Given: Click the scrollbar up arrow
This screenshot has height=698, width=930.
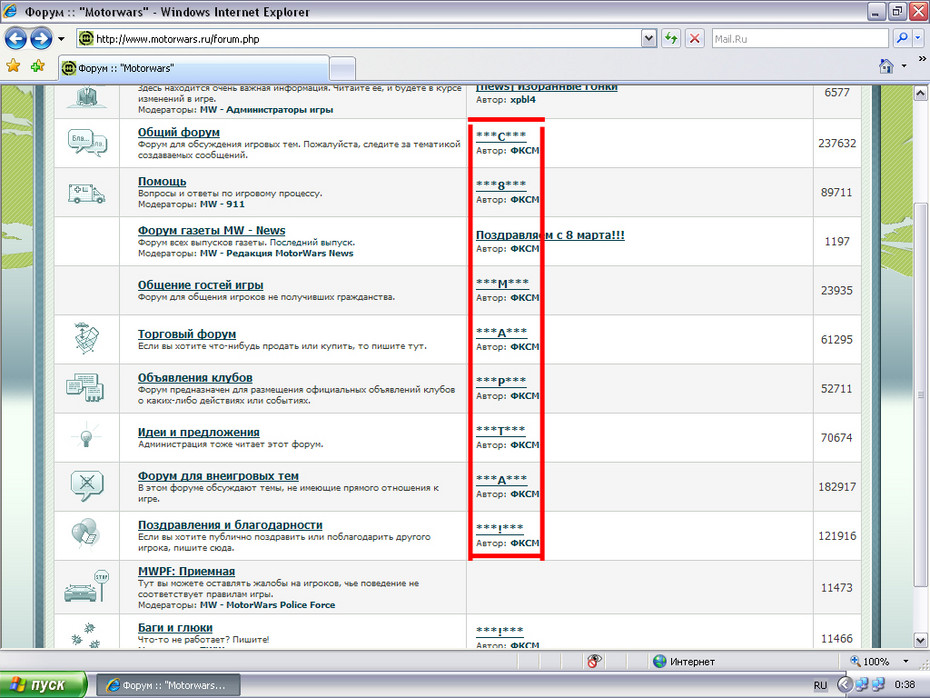Looking at the screenshot, I should coord(921,93).
